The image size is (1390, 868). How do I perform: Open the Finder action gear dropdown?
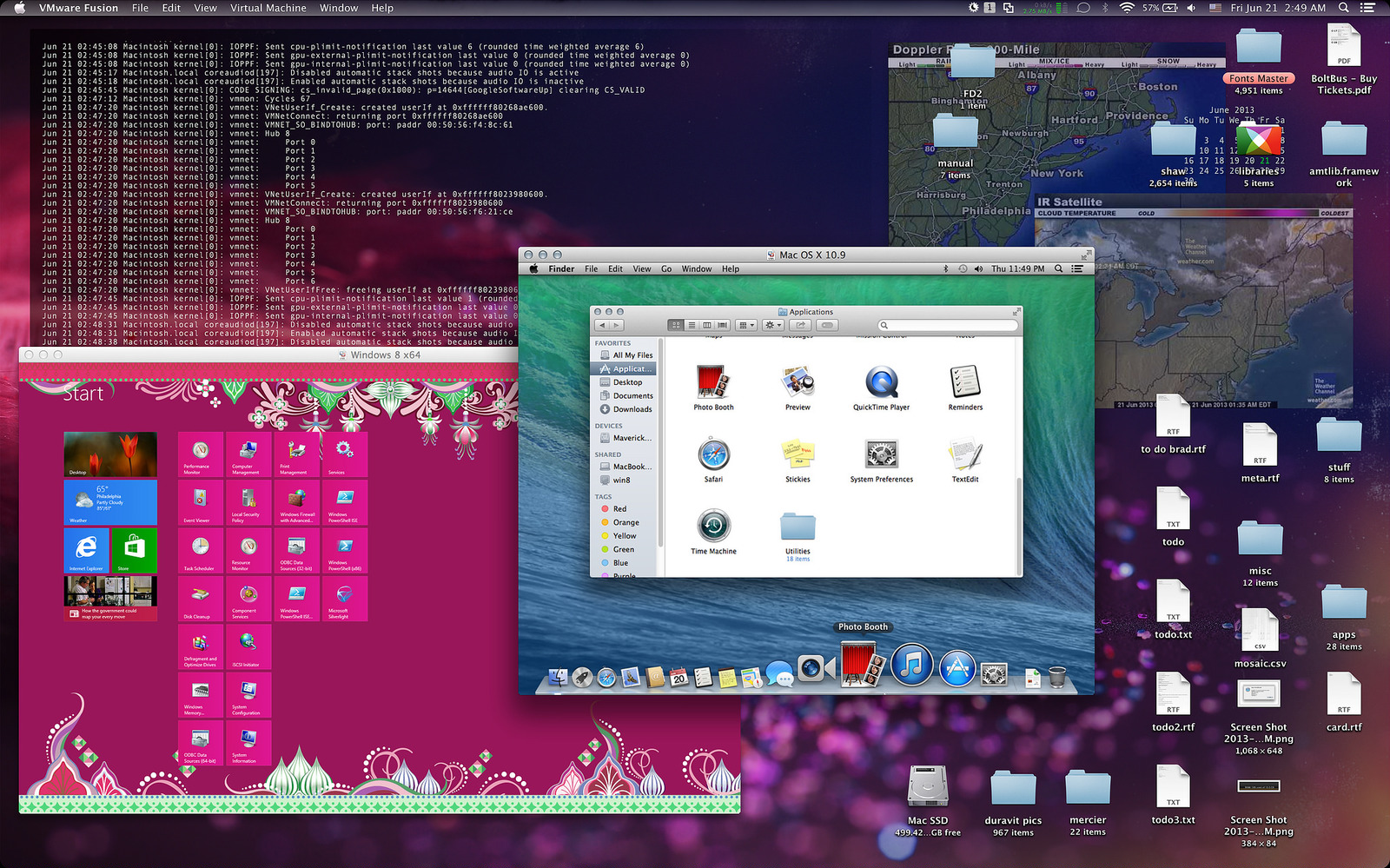773,325
